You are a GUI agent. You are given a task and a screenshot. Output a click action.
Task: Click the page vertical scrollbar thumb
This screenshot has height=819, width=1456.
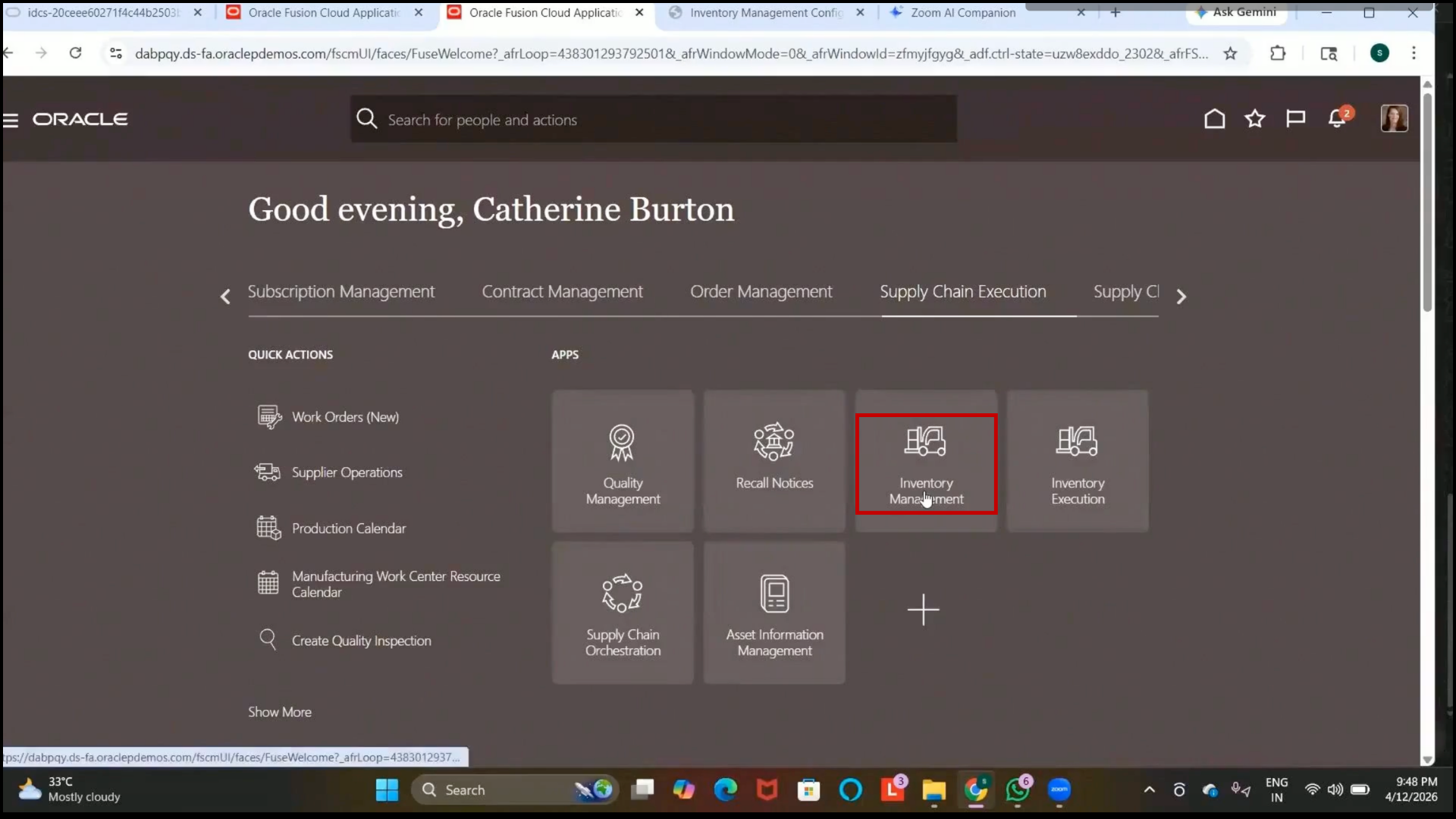coord(1427,201)
